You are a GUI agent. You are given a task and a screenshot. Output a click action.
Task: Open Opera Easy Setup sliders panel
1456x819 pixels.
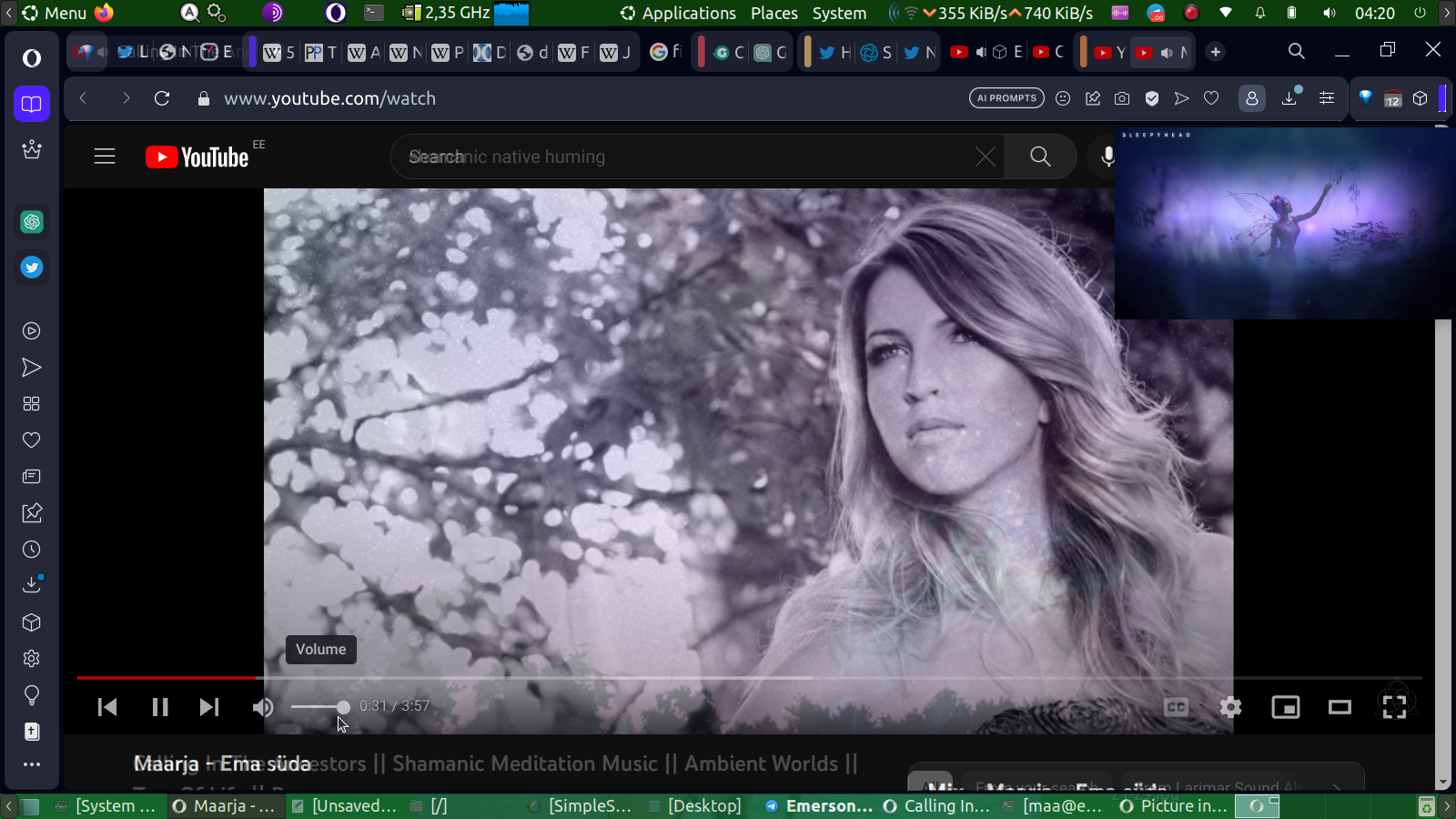click(1327, 98)
